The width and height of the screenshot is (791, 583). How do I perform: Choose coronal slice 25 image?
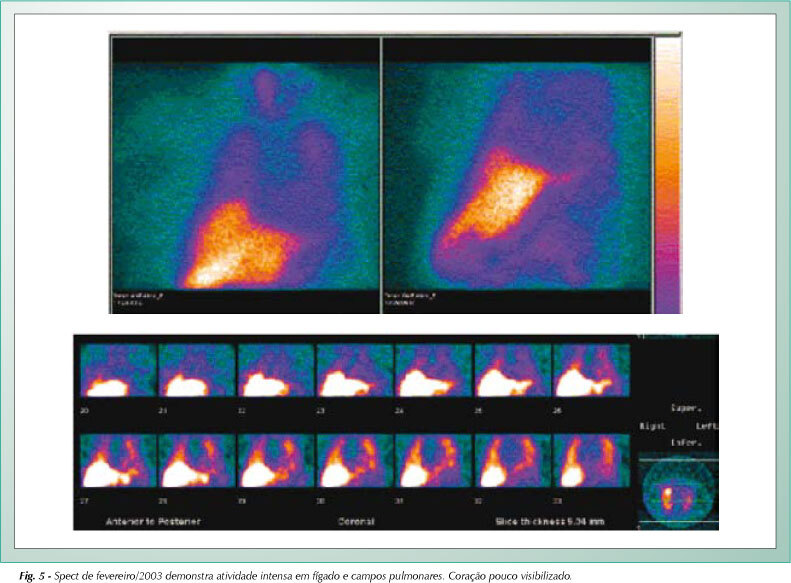point(513,371)
